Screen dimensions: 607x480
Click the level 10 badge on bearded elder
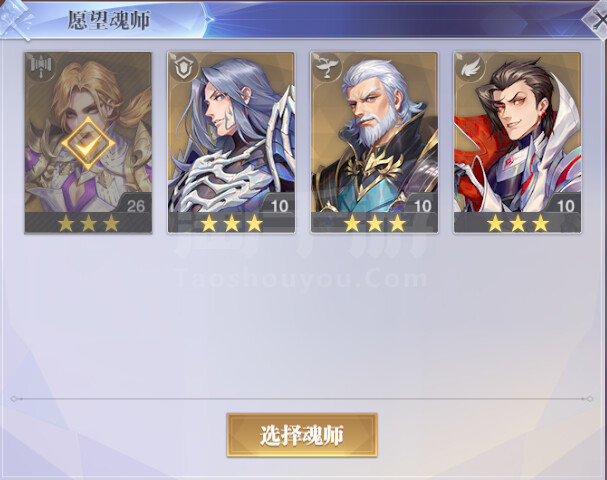coord(422,205)
